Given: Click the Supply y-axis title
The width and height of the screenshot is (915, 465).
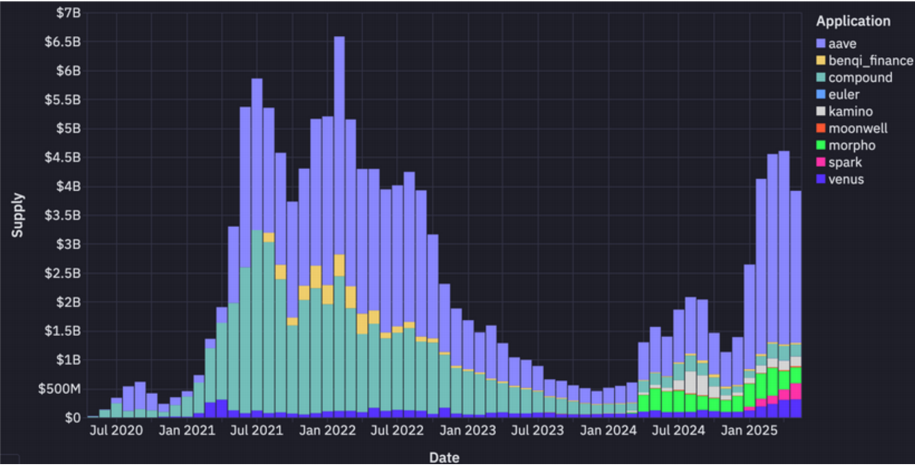Looking at the screenshot, I should point(17,214).
